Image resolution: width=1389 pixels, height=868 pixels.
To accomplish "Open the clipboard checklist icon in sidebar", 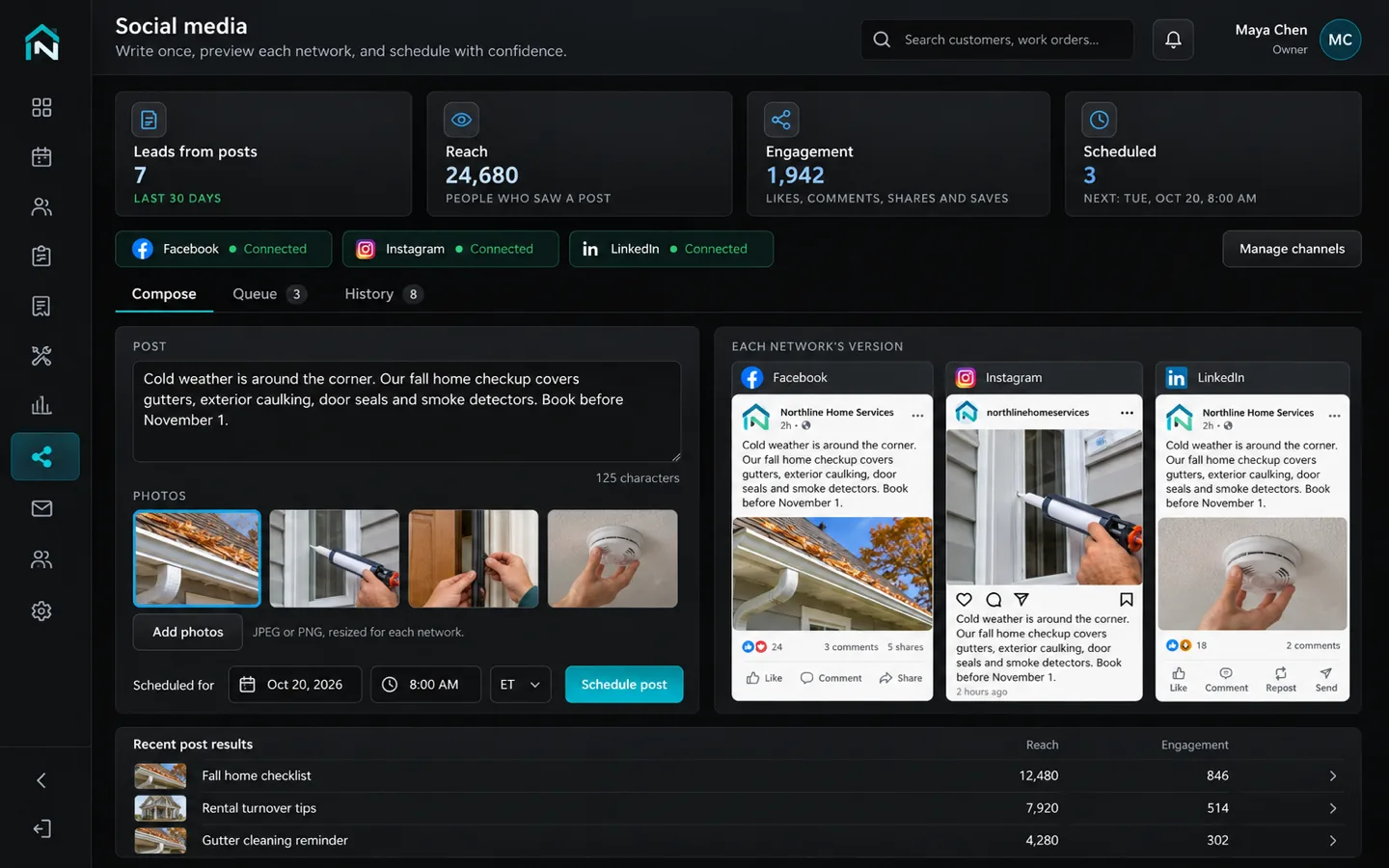I will click(41, 257).
